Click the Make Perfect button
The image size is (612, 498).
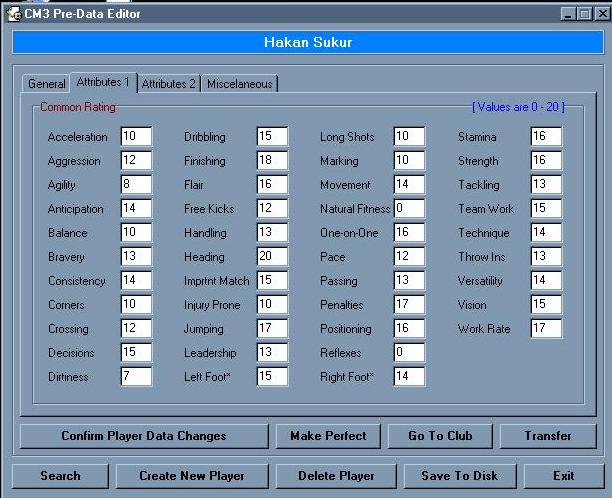[328, 436]
